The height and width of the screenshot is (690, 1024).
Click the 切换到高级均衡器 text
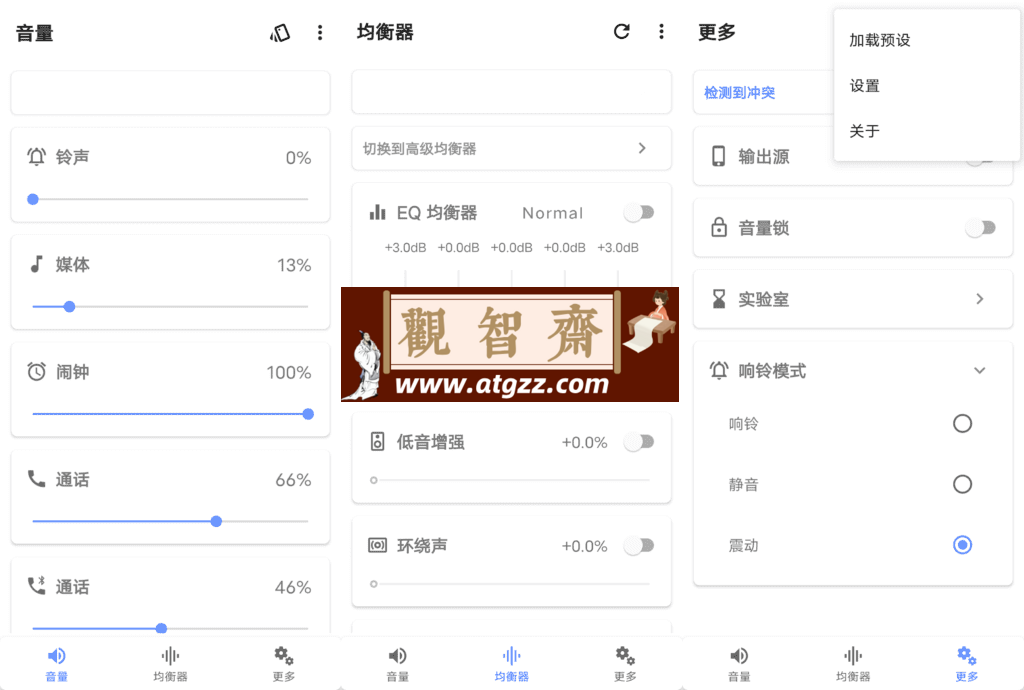[419, 149]
